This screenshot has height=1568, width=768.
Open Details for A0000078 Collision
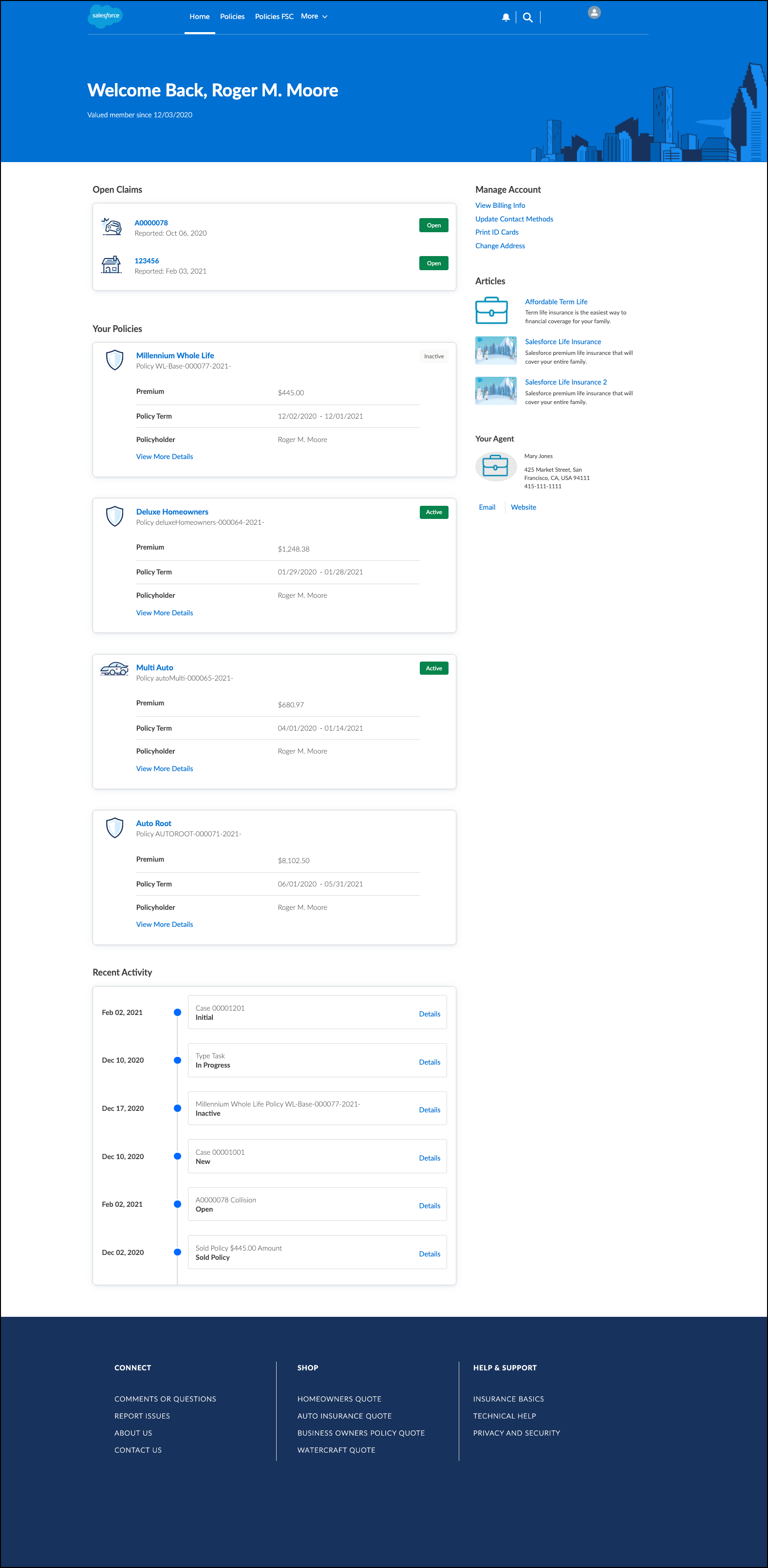[x=430, y=1206]
